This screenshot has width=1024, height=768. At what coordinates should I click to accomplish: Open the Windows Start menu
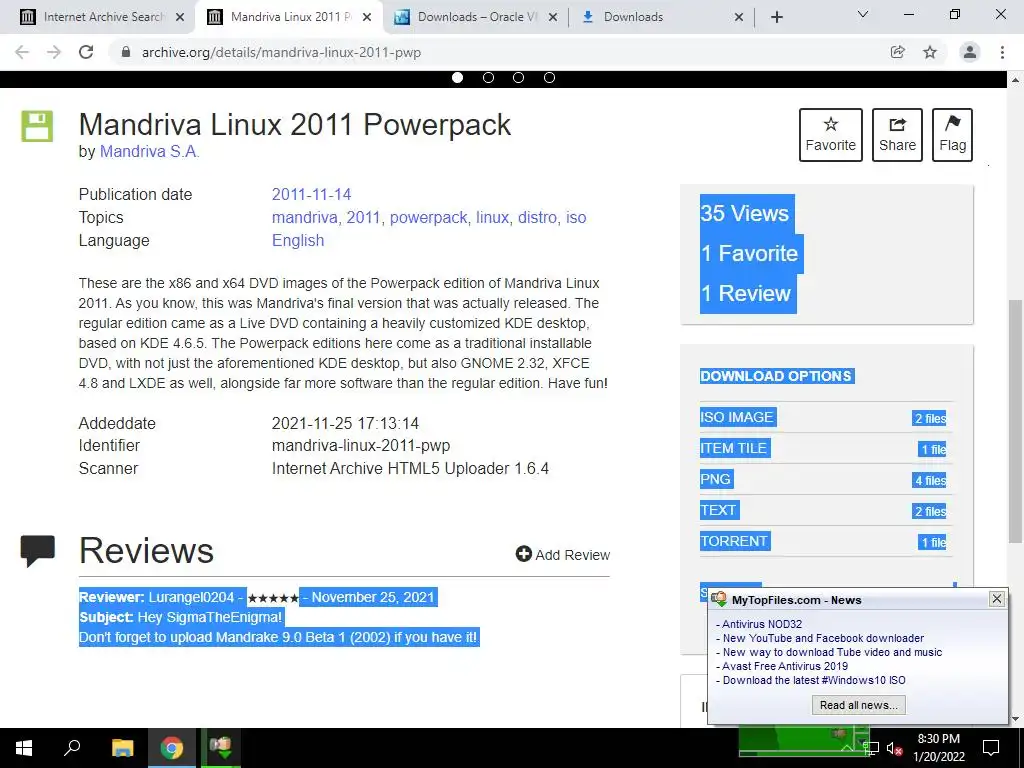[24, 748]
